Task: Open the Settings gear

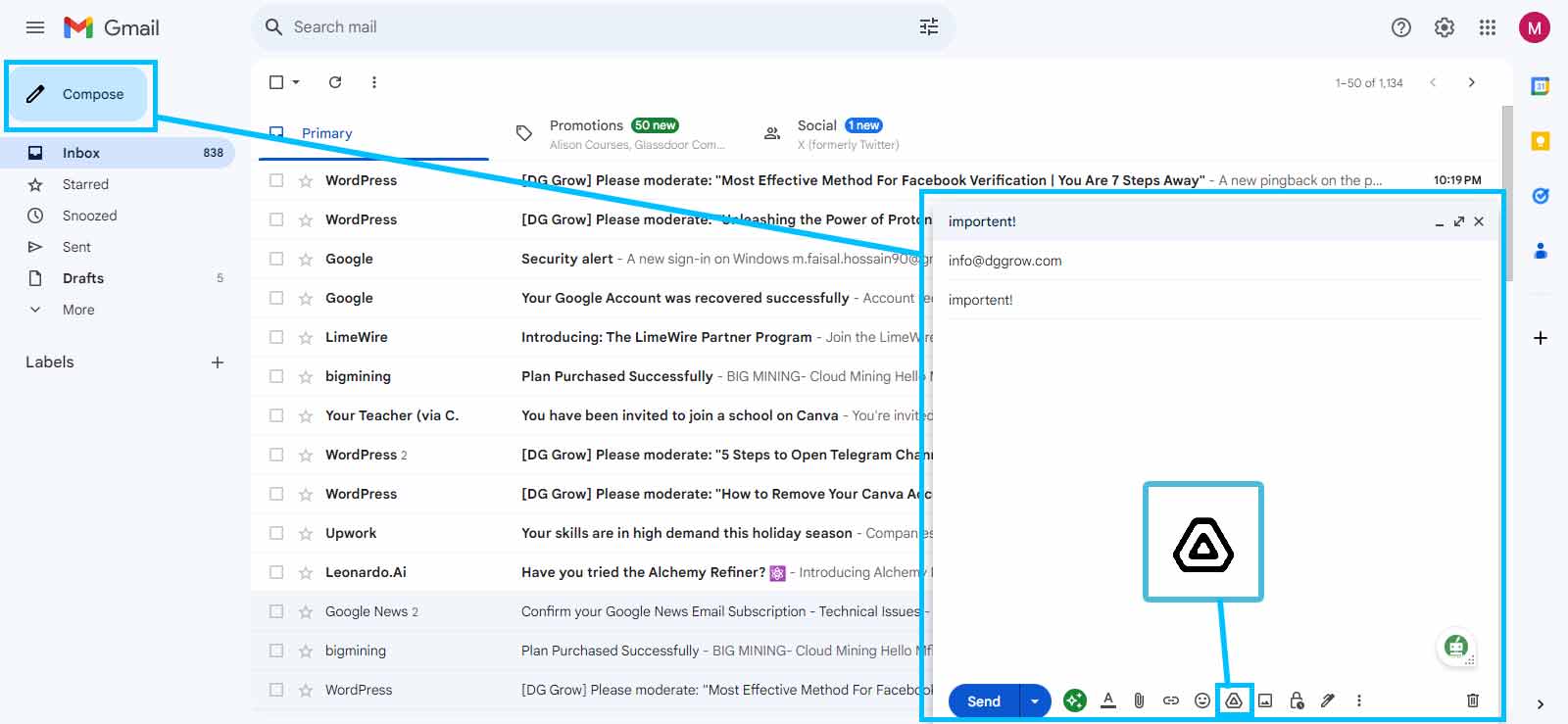Action: [x=1445, y=27]
